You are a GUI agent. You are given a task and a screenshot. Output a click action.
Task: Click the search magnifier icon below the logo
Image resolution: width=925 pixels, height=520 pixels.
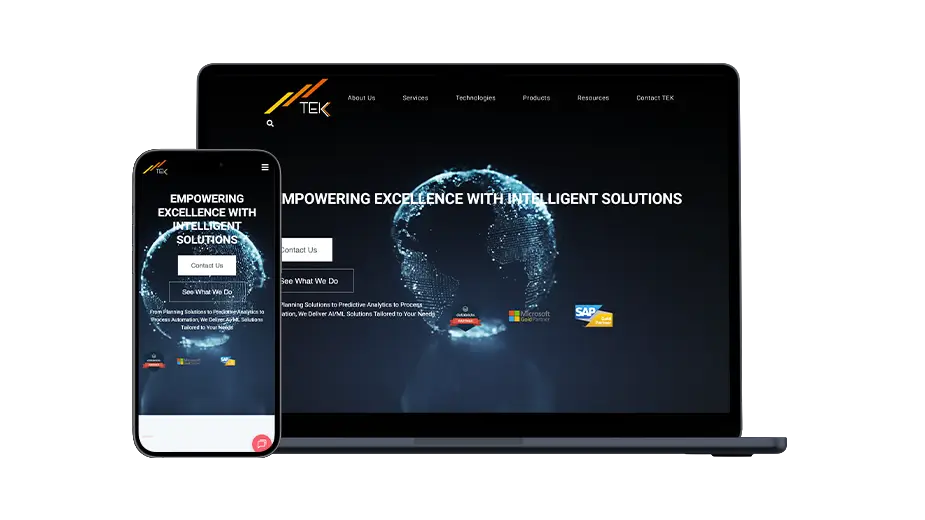coord(270,124)
